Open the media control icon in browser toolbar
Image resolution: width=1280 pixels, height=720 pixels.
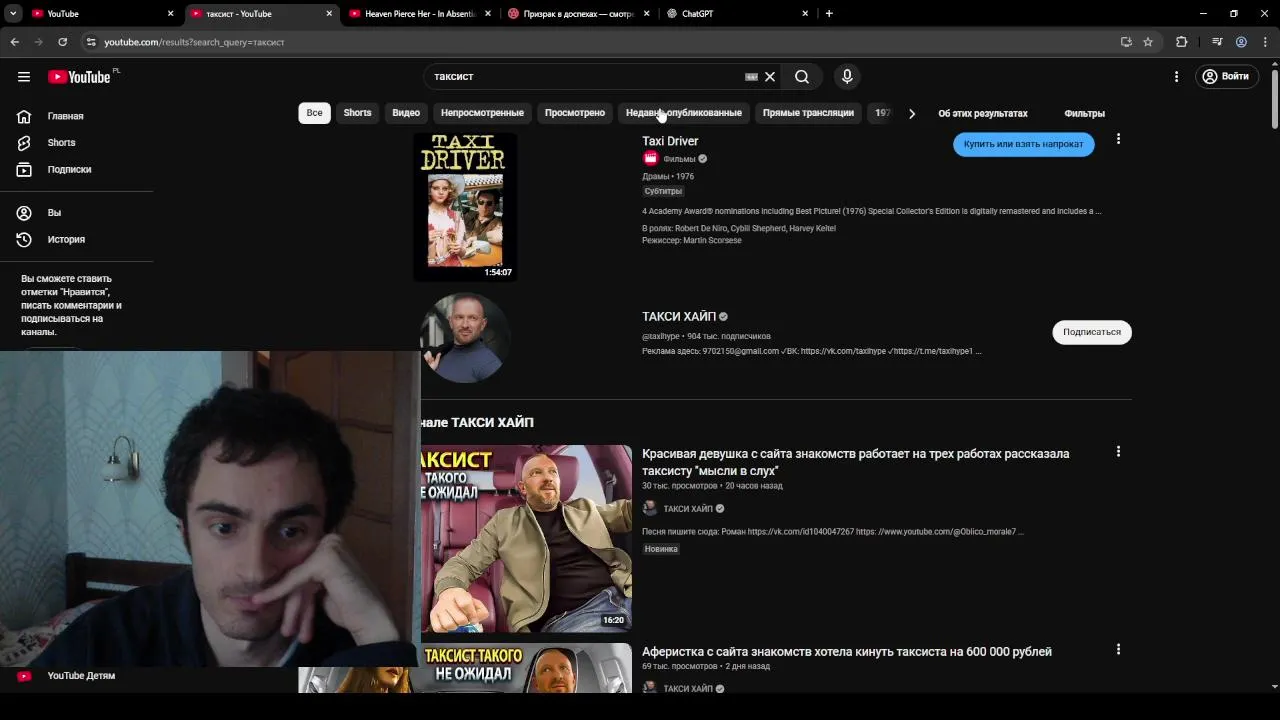(x=1217, y=42)
